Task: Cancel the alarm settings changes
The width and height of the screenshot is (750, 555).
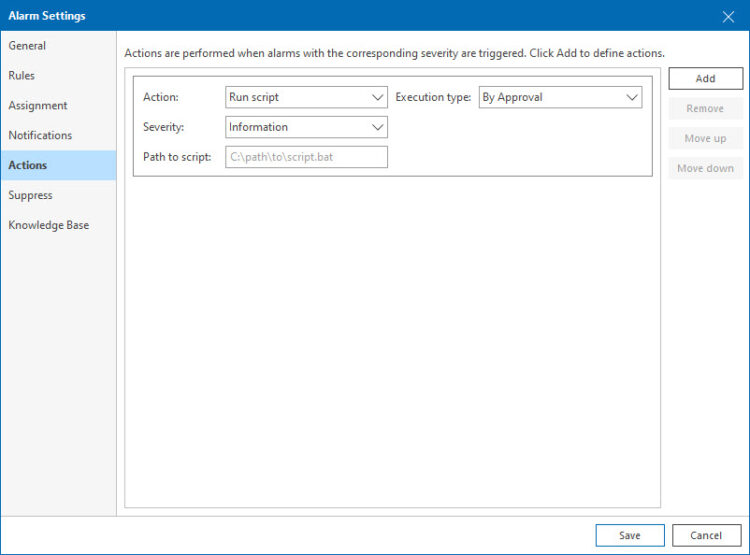Action: pos(706,535)
